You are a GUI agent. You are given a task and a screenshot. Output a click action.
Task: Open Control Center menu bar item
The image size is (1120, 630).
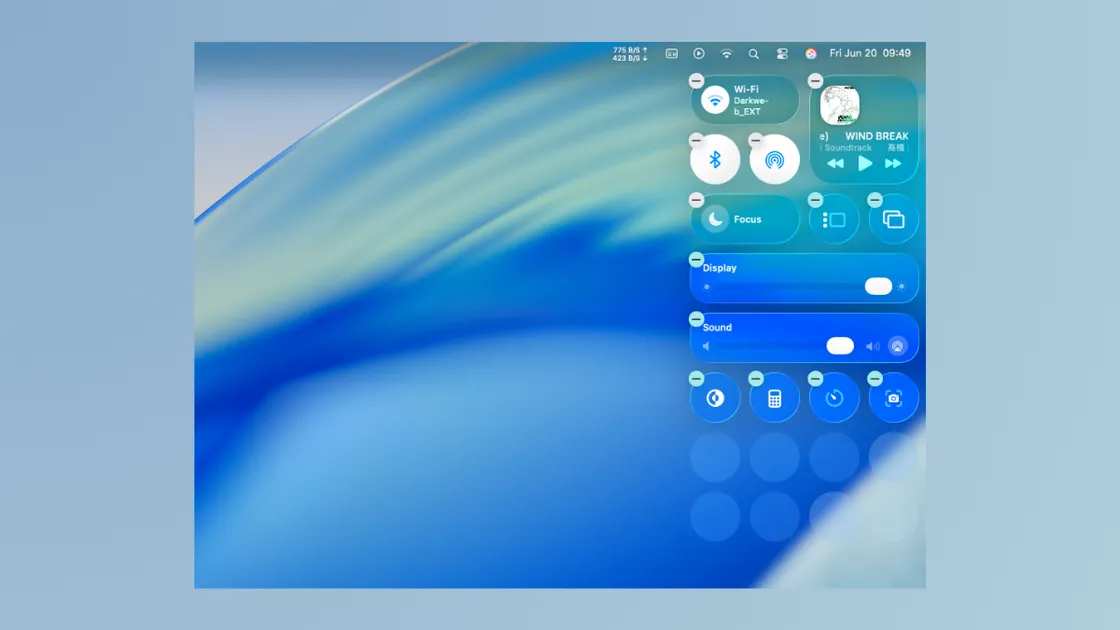pos(782,53)
